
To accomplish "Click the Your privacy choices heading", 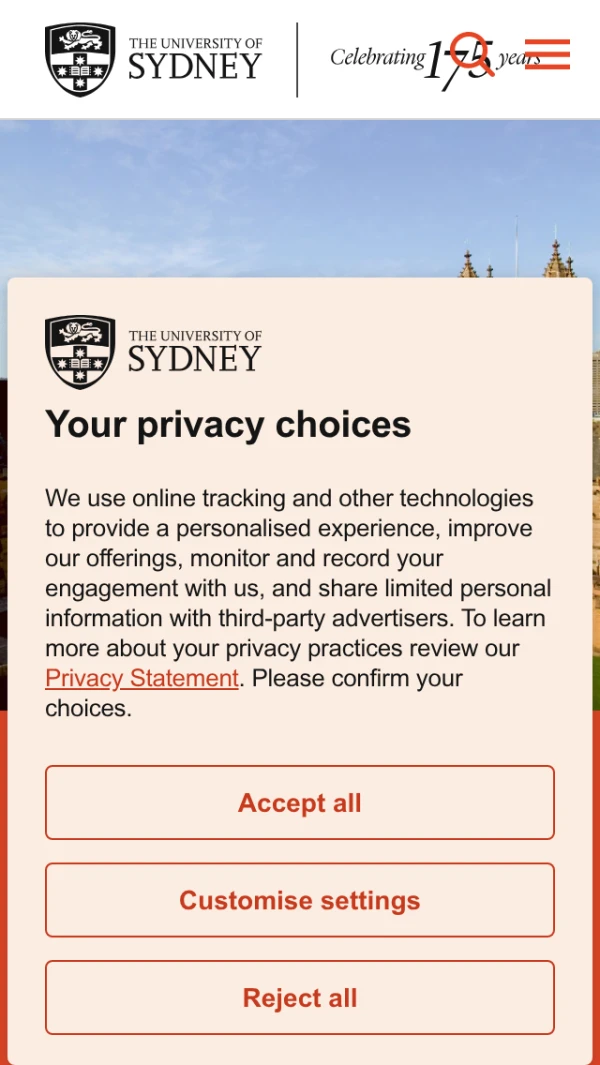I will [x=228, y=424].
